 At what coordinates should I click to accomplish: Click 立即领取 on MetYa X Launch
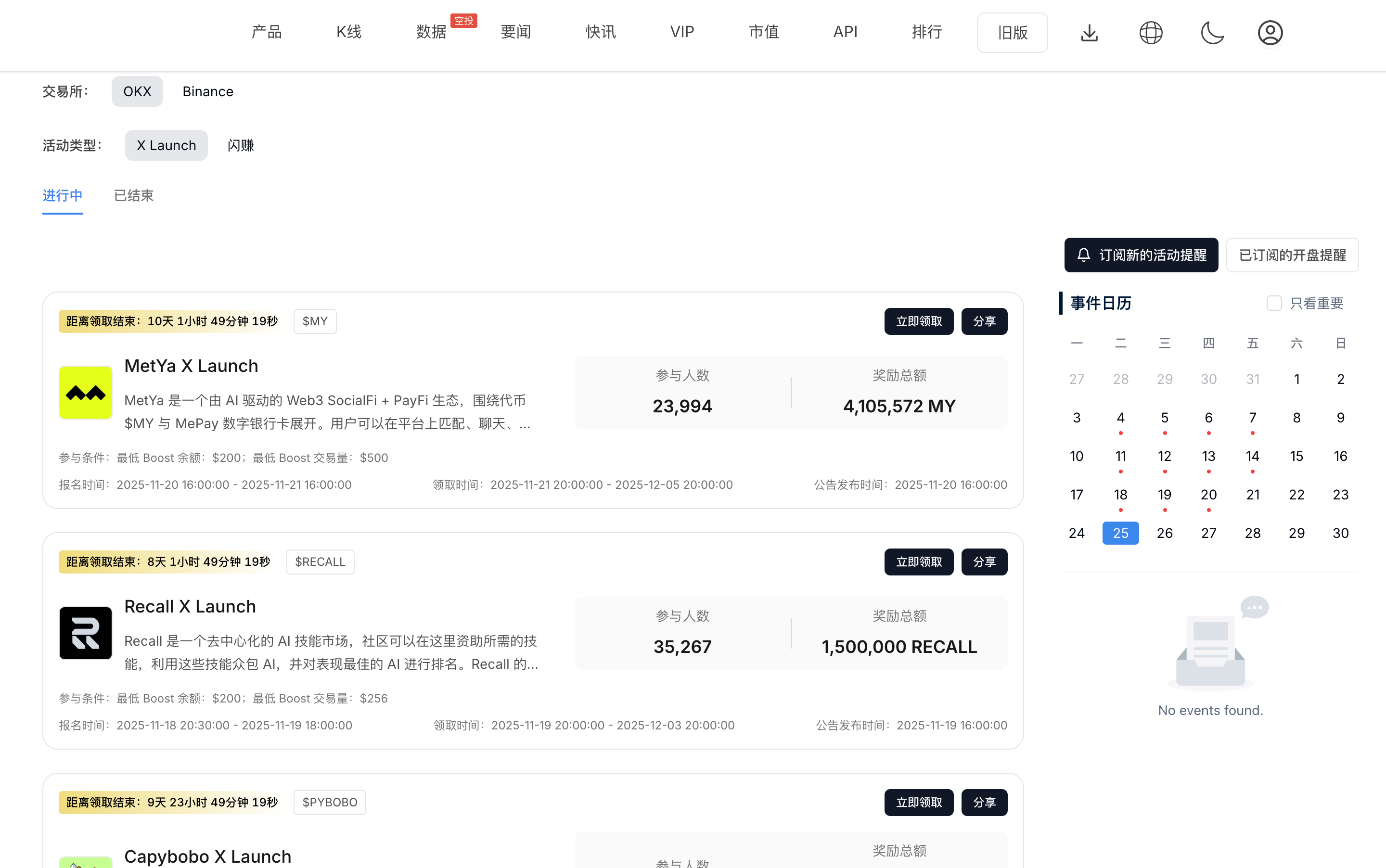coord(919,321)
